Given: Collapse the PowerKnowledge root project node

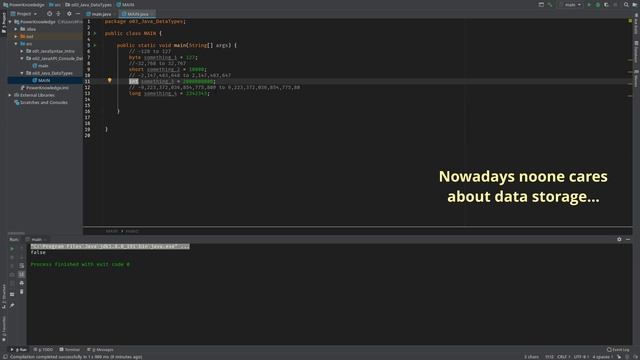Looking at the screenshot, I should 10,22.
